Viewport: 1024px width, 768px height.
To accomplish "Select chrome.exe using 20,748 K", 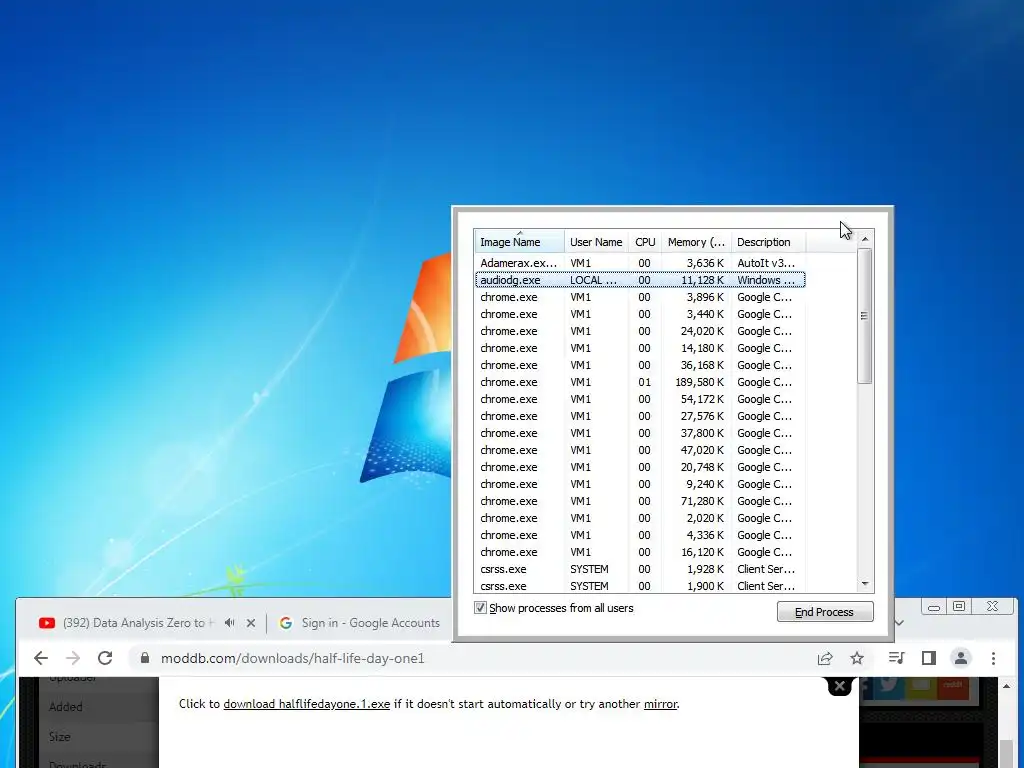I will point(640,467).
